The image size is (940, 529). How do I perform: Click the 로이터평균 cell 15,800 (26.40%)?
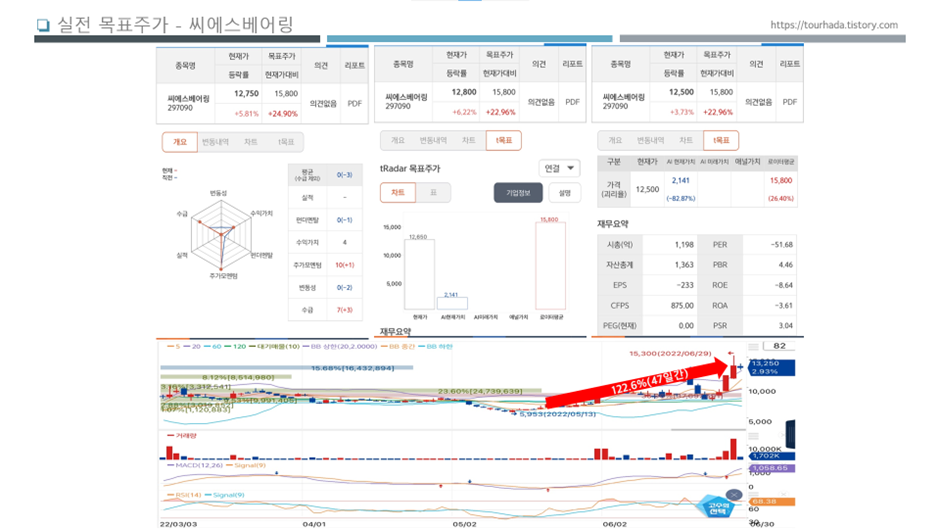click(781, 189)
